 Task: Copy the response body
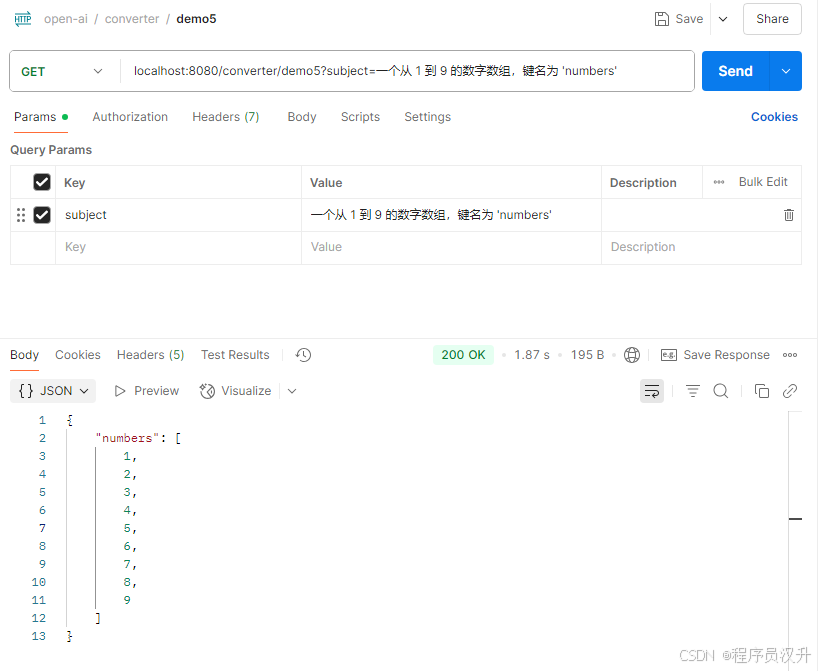point(761,391)
